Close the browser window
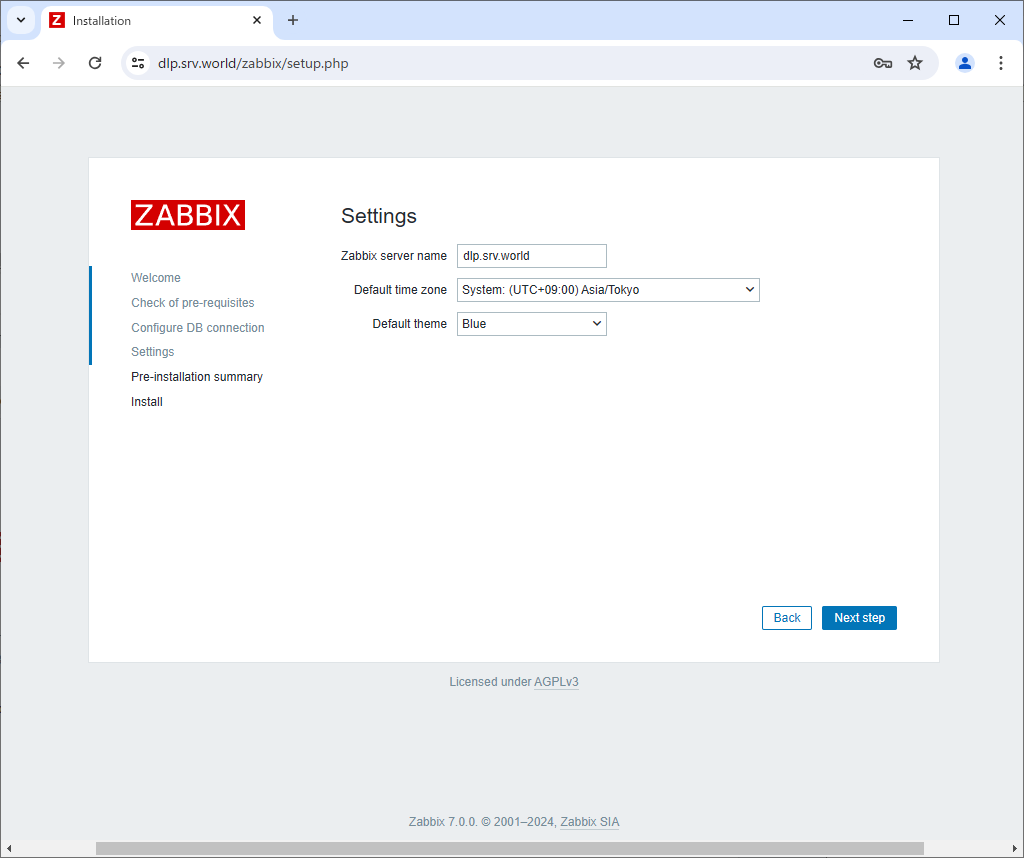This screenshot has height=858, width=1024. click(x=1000, y=20)
